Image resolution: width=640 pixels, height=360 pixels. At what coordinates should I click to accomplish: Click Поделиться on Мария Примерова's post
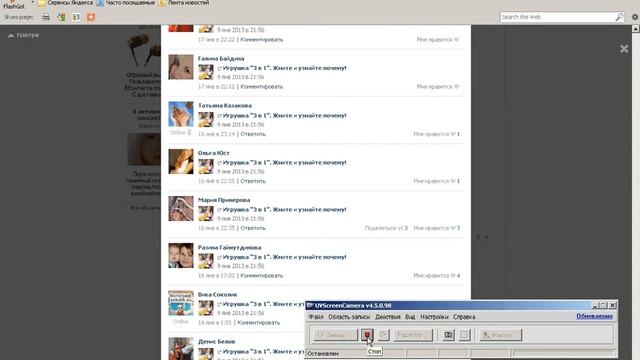click(386, 228)
